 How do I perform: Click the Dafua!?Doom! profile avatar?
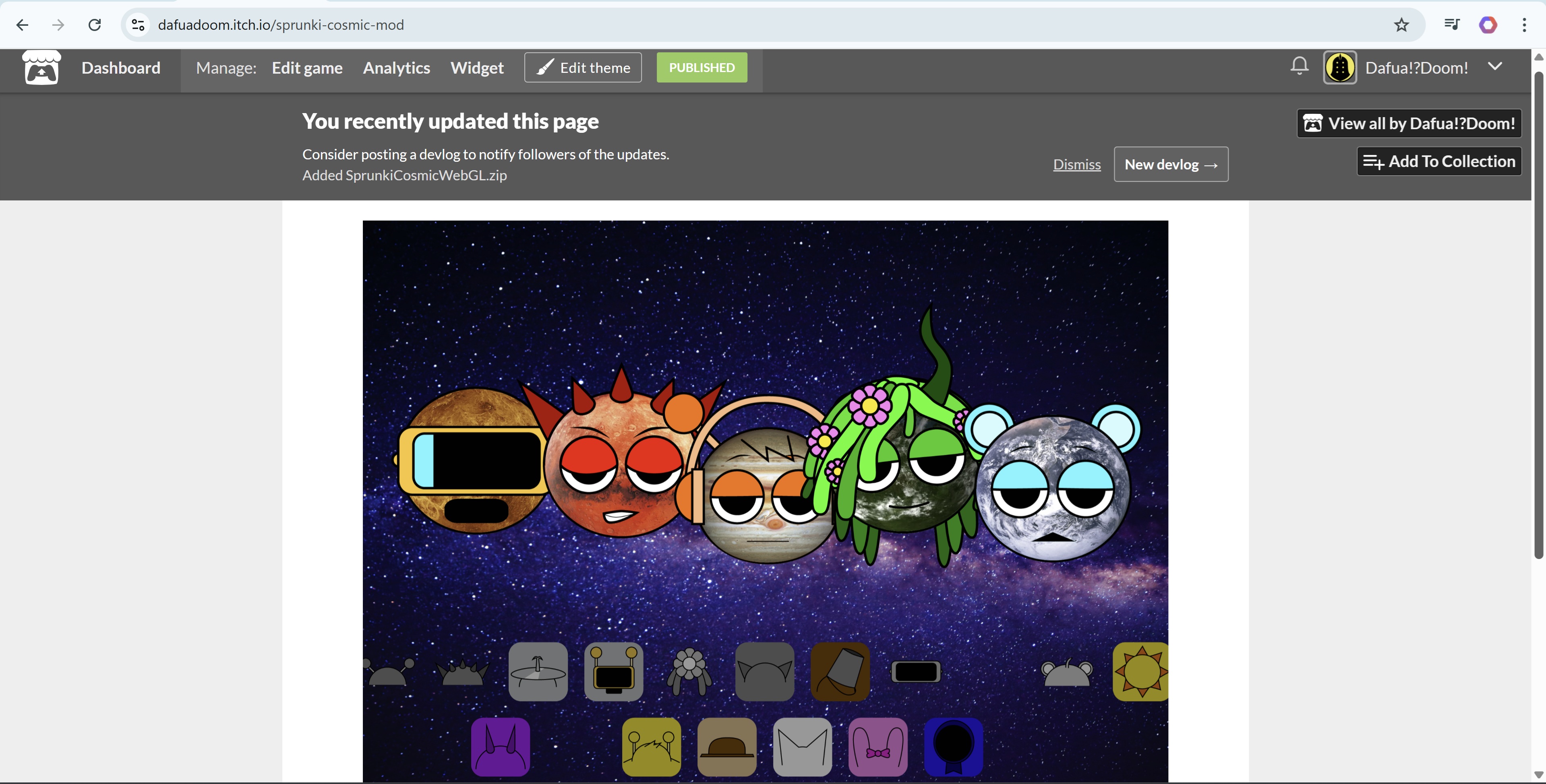pyautogui.click(x=1340, y=68)
